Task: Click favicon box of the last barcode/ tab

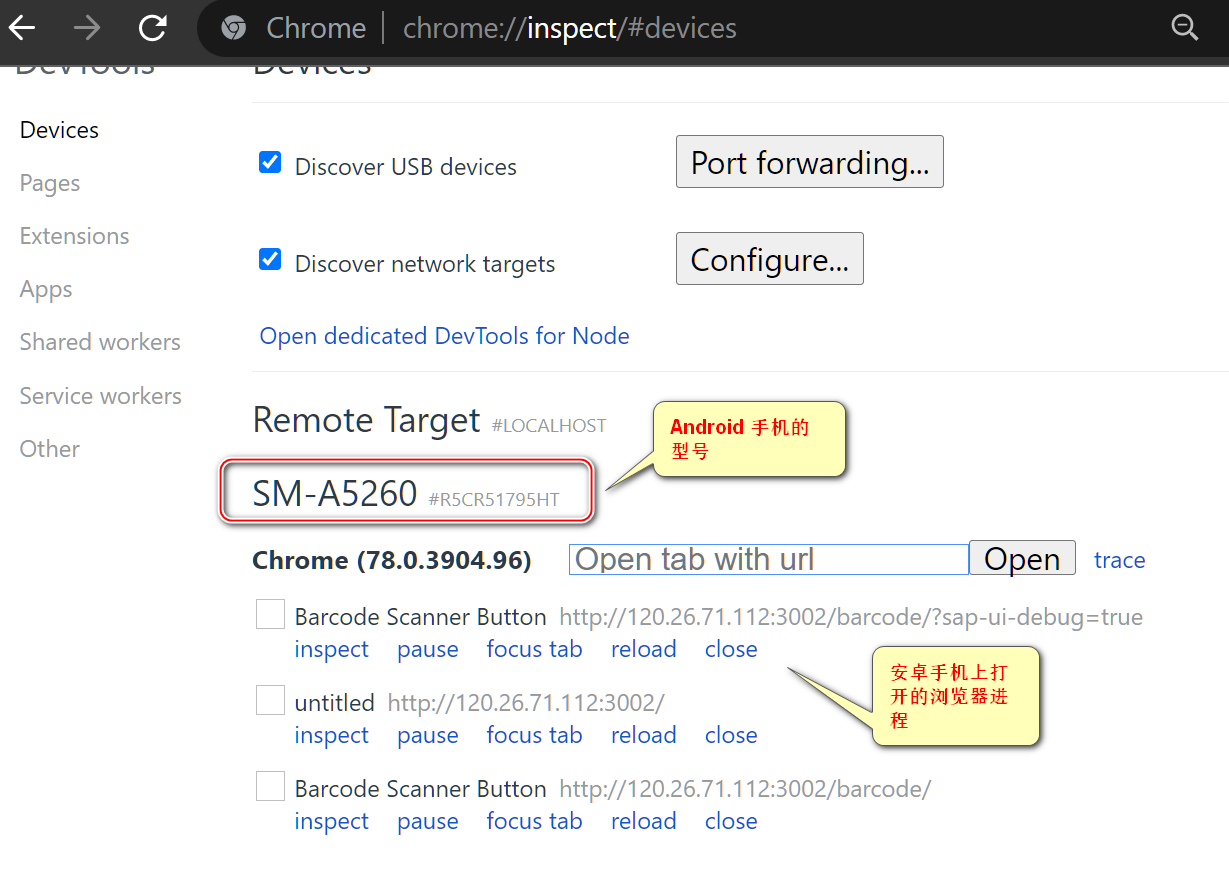Action: (270, 787)
